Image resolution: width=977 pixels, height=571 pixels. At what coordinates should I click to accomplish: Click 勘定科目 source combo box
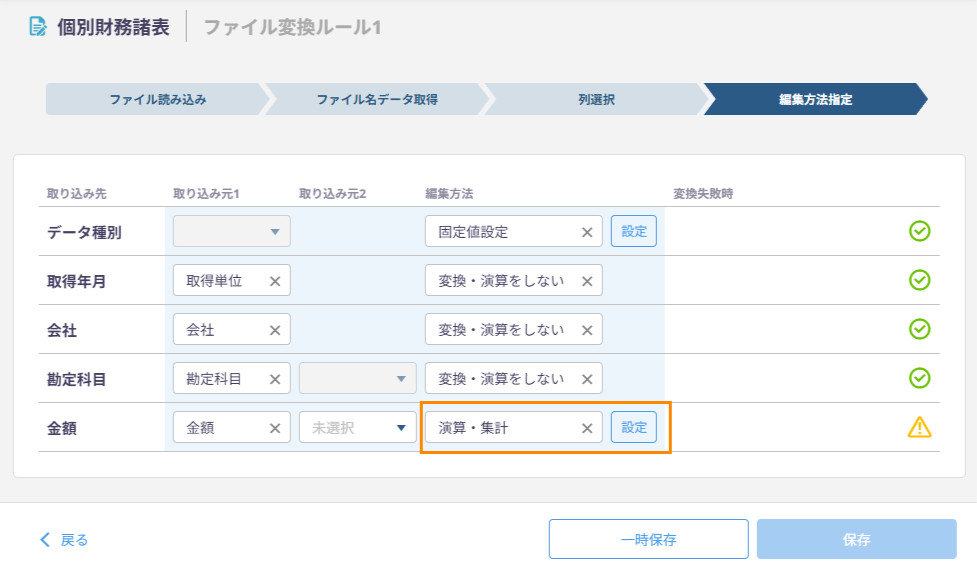[232, 378]
